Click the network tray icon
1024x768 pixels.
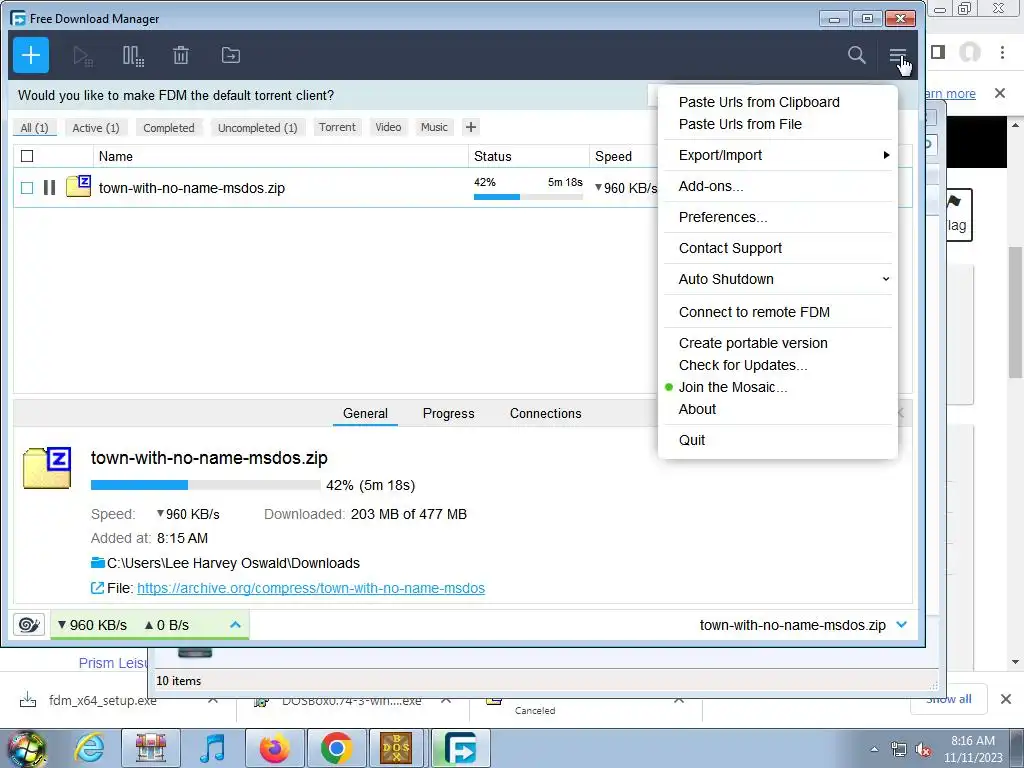tap(899, 750)
